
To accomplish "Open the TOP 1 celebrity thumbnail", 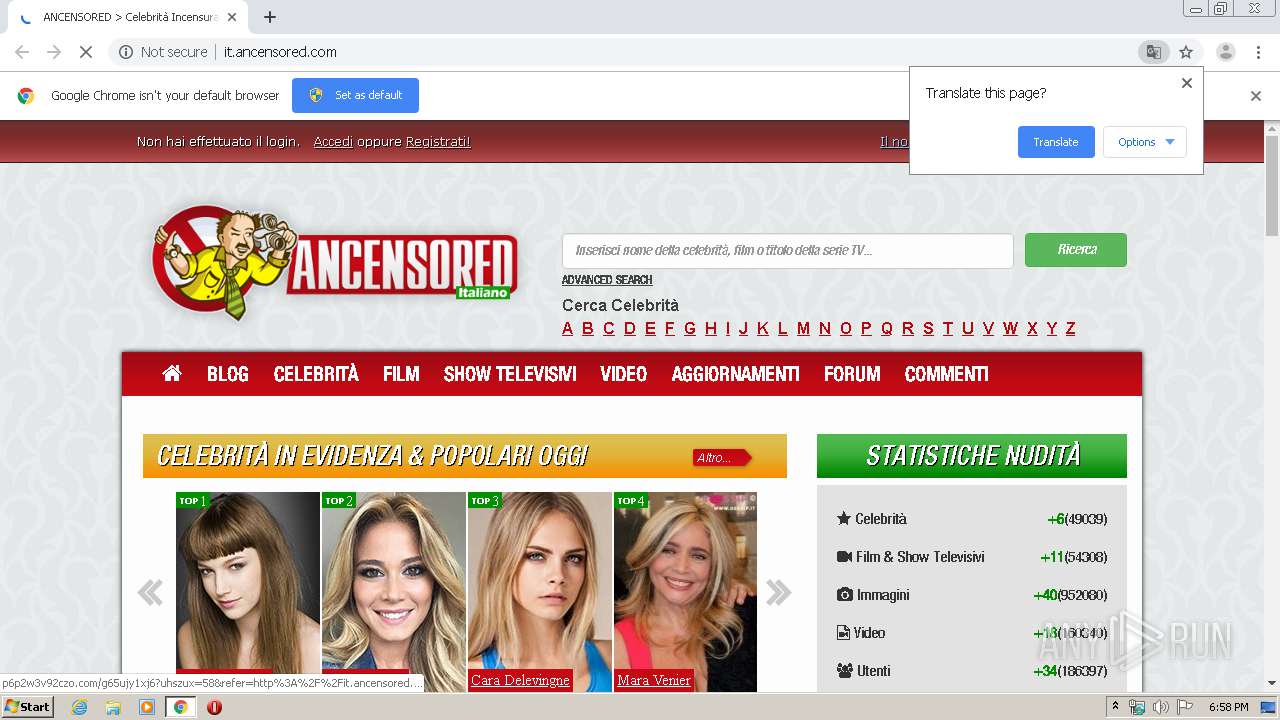I will pos(248,590).
